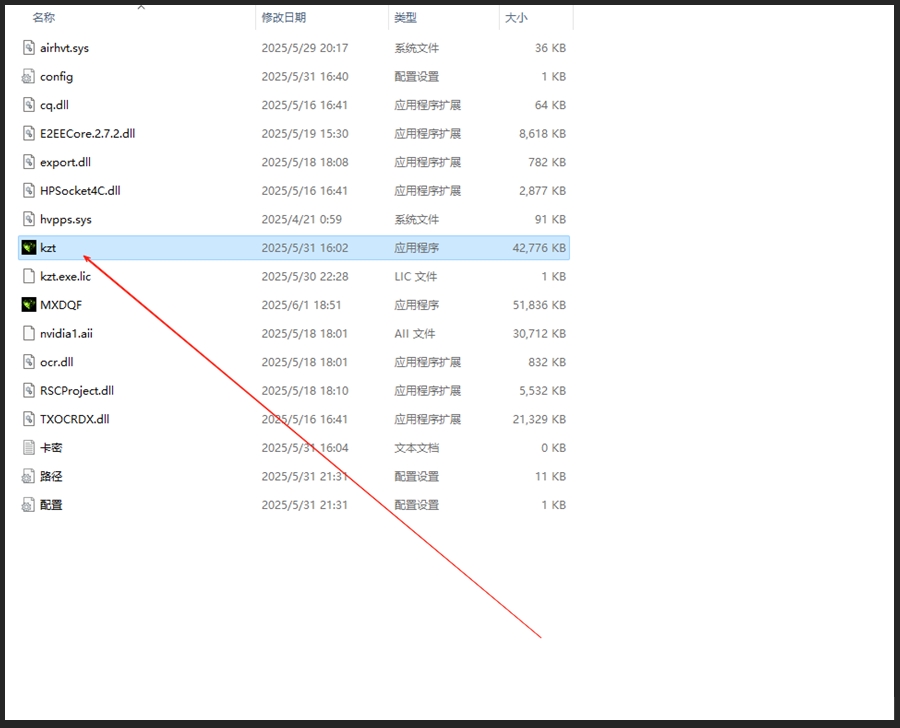
Task: Click the nvidia1.aii file icon
Action: coord(29,334)
